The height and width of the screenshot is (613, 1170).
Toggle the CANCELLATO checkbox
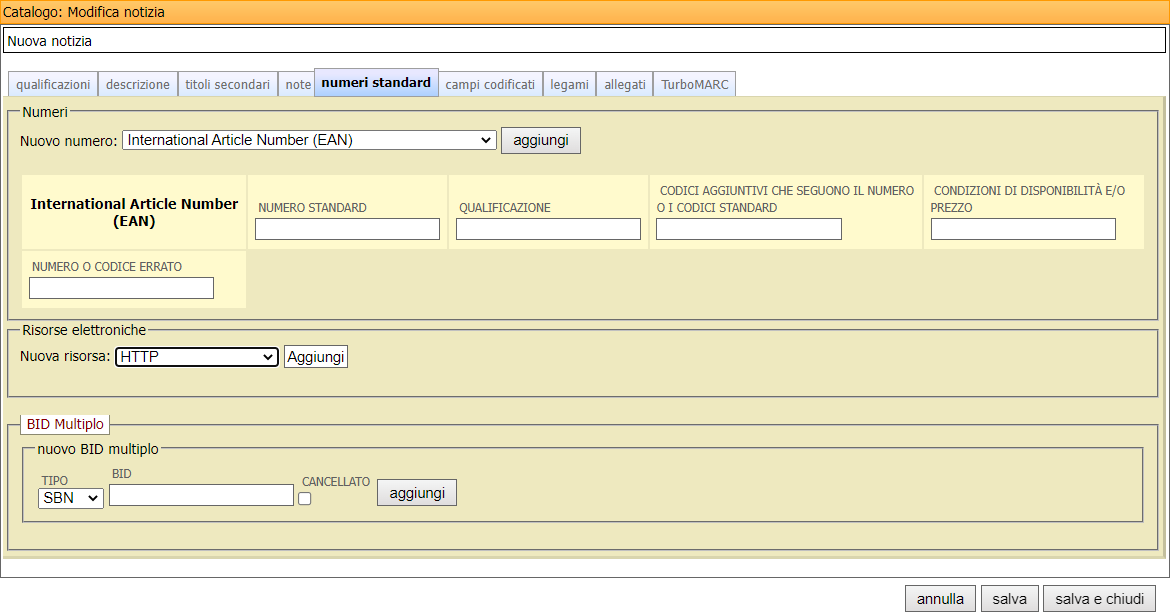pyautogui.click(x=305, y=499)
